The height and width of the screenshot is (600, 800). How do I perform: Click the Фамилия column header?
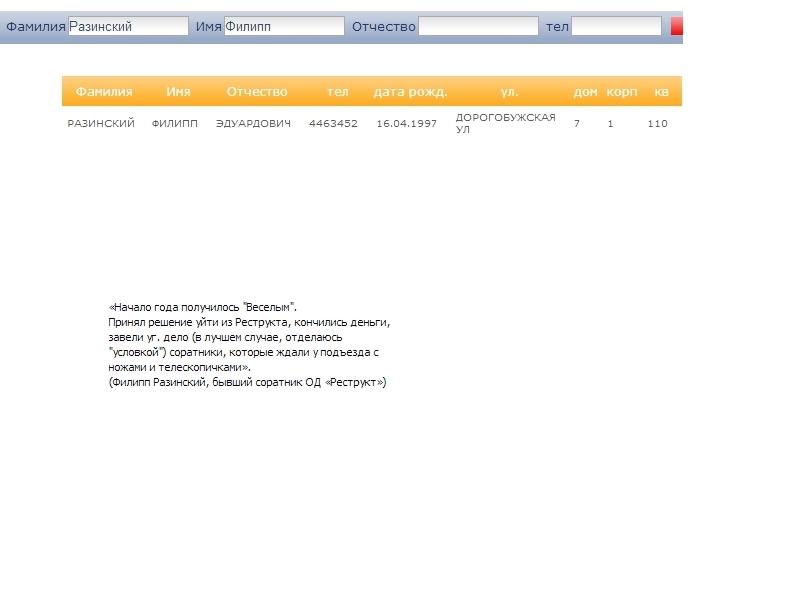pyautogui.click(x=104, y=92)
